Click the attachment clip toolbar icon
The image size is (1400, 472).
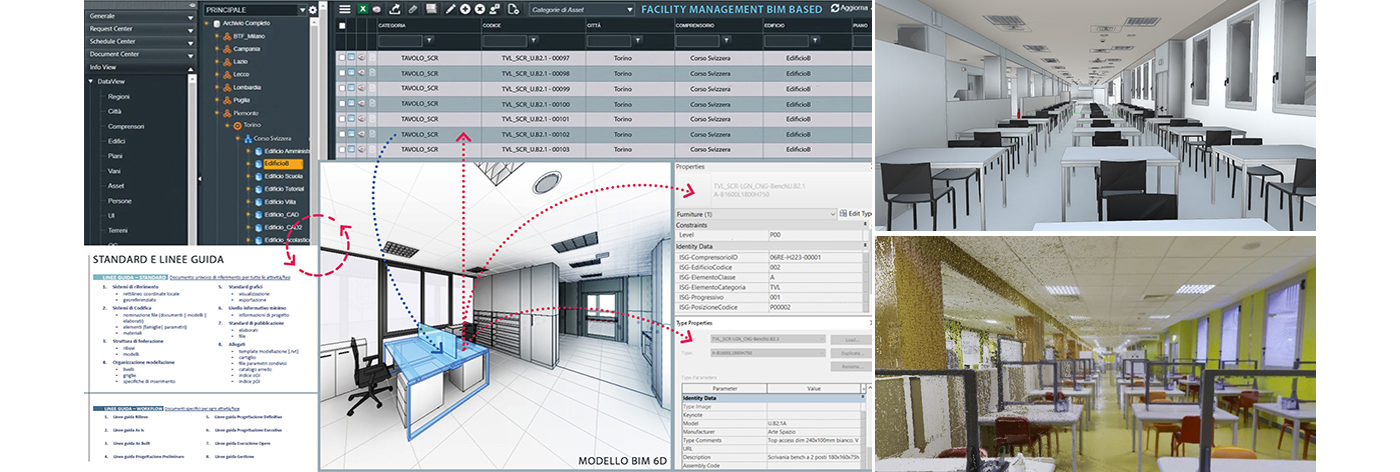coord(412,9)
